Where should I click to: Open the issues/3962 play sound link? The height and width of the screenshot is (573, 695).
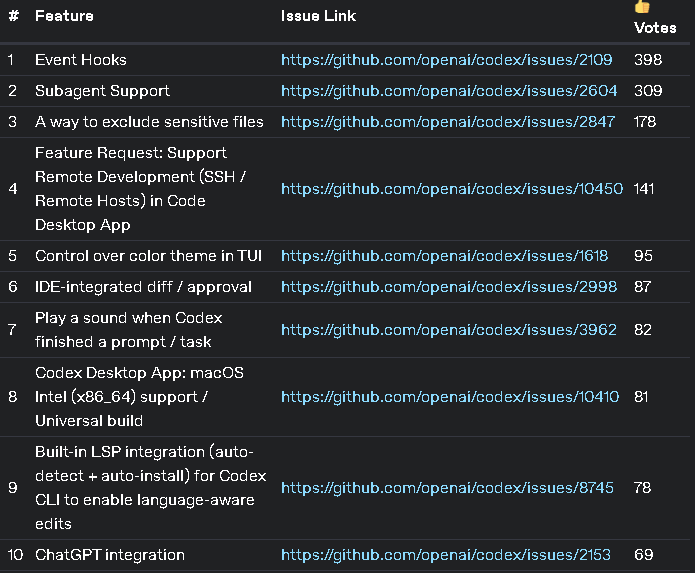[449, 330]
